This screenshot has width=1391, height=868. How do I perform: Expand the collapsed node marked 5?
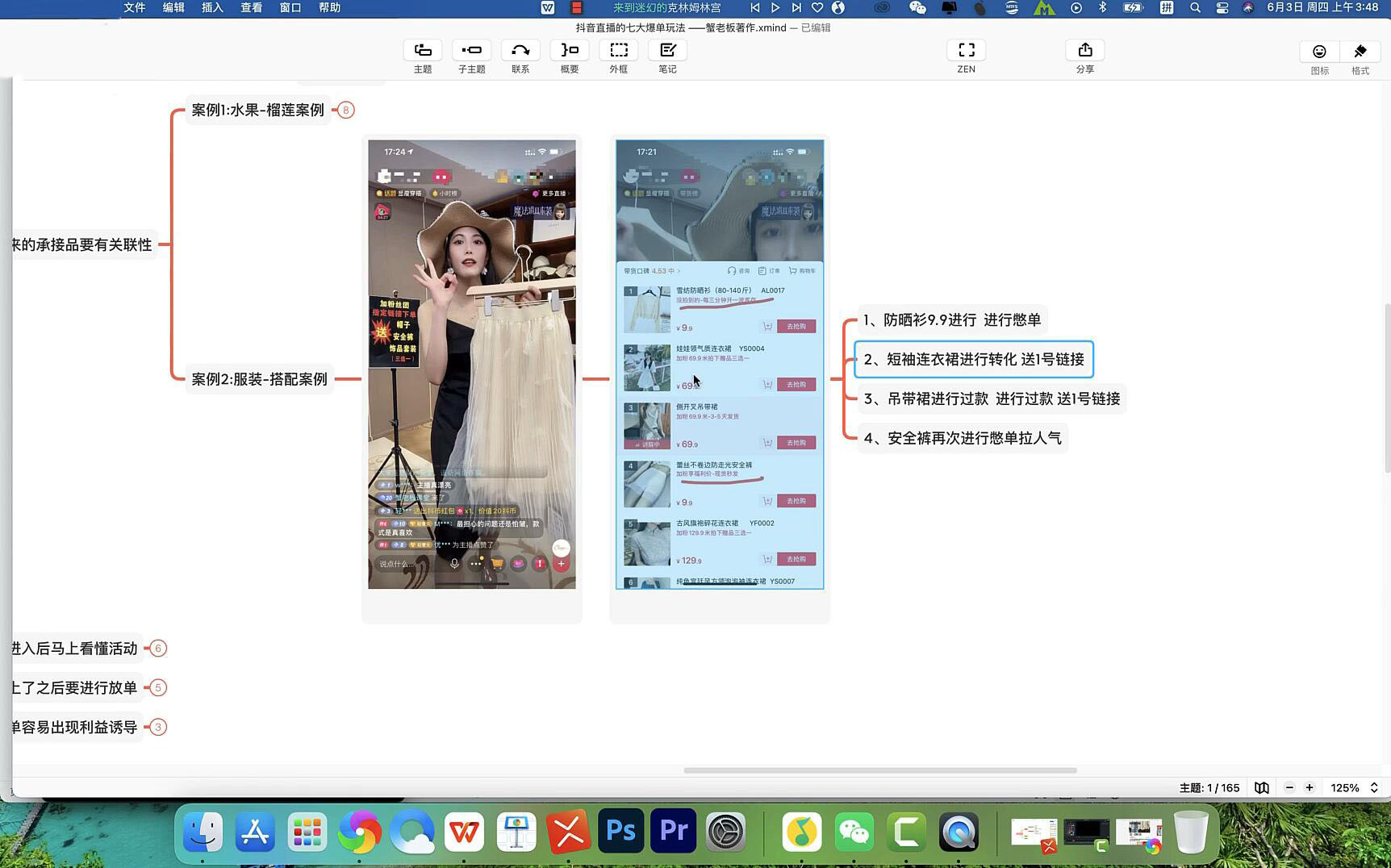point(158,688)
